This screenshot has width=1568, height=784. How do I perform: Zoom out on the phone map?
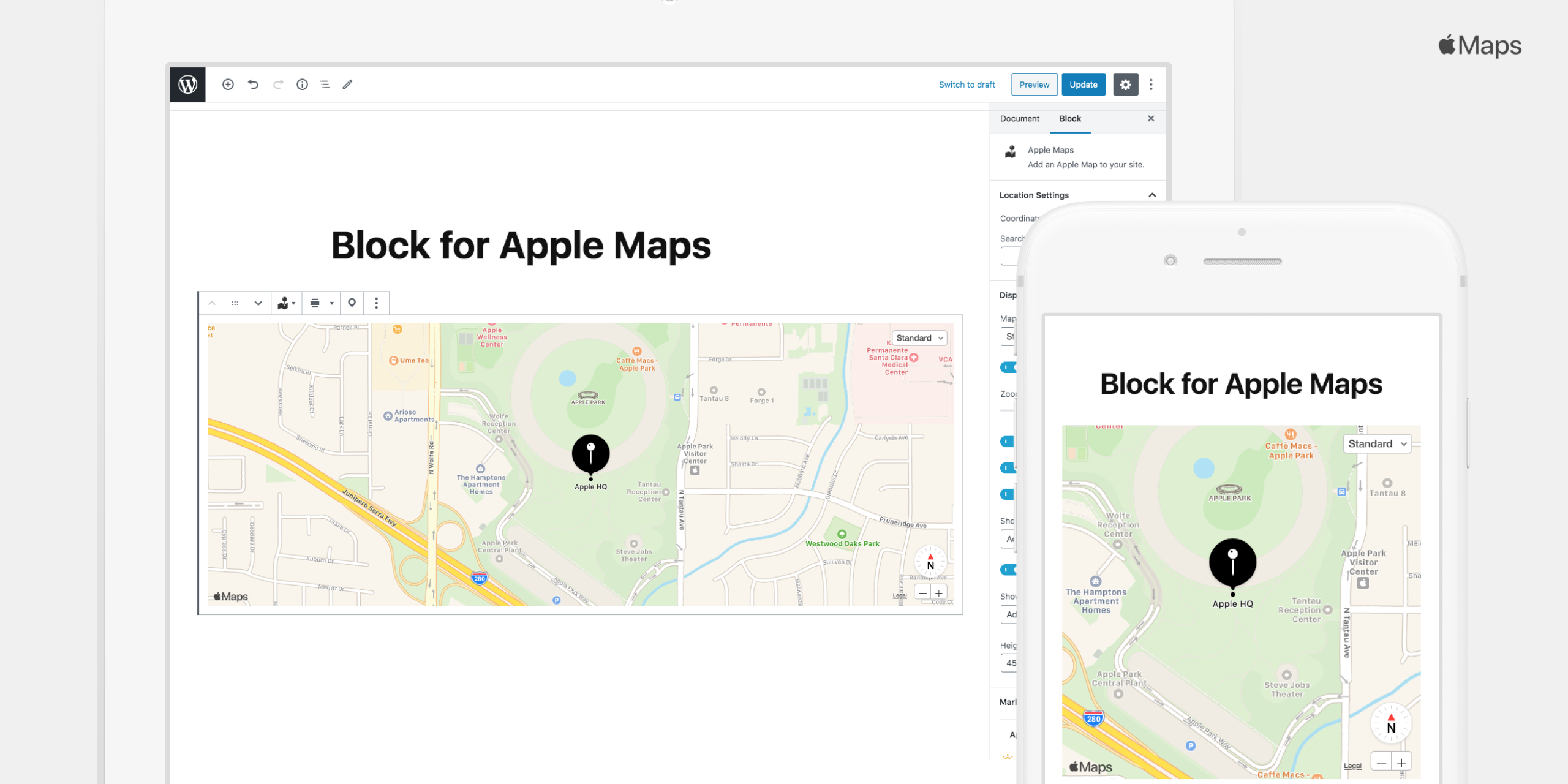[1381, 763]
